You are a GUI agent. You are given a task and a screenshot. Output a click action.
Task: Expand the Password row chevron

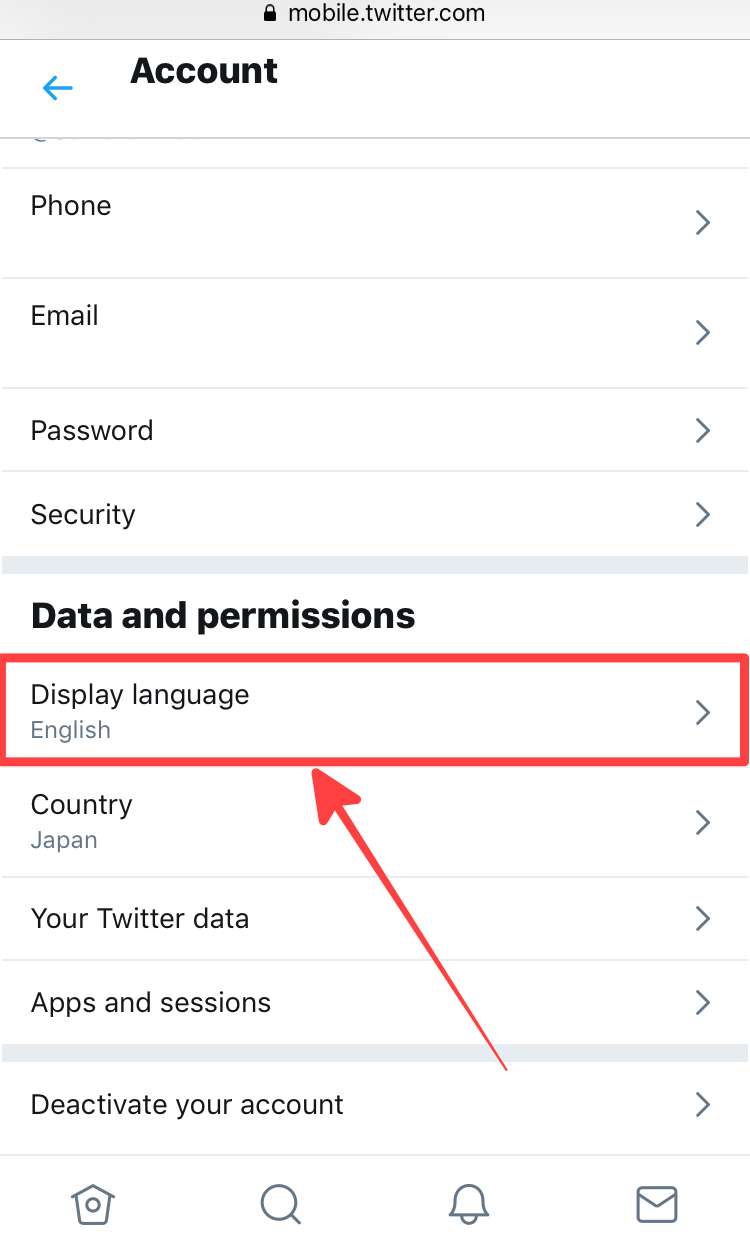coord(703,430)
